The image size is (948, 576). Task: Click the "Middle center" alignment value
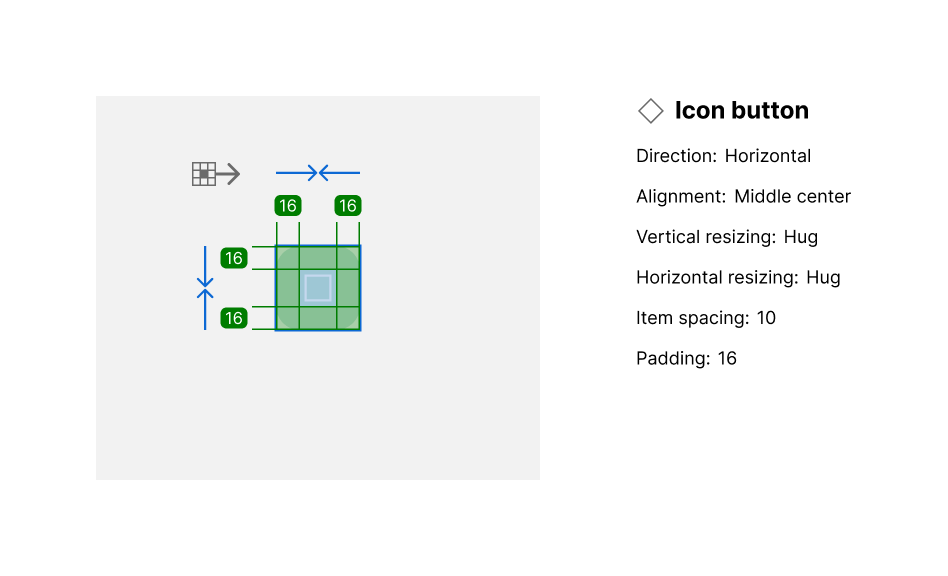click(x=792, y=196)
